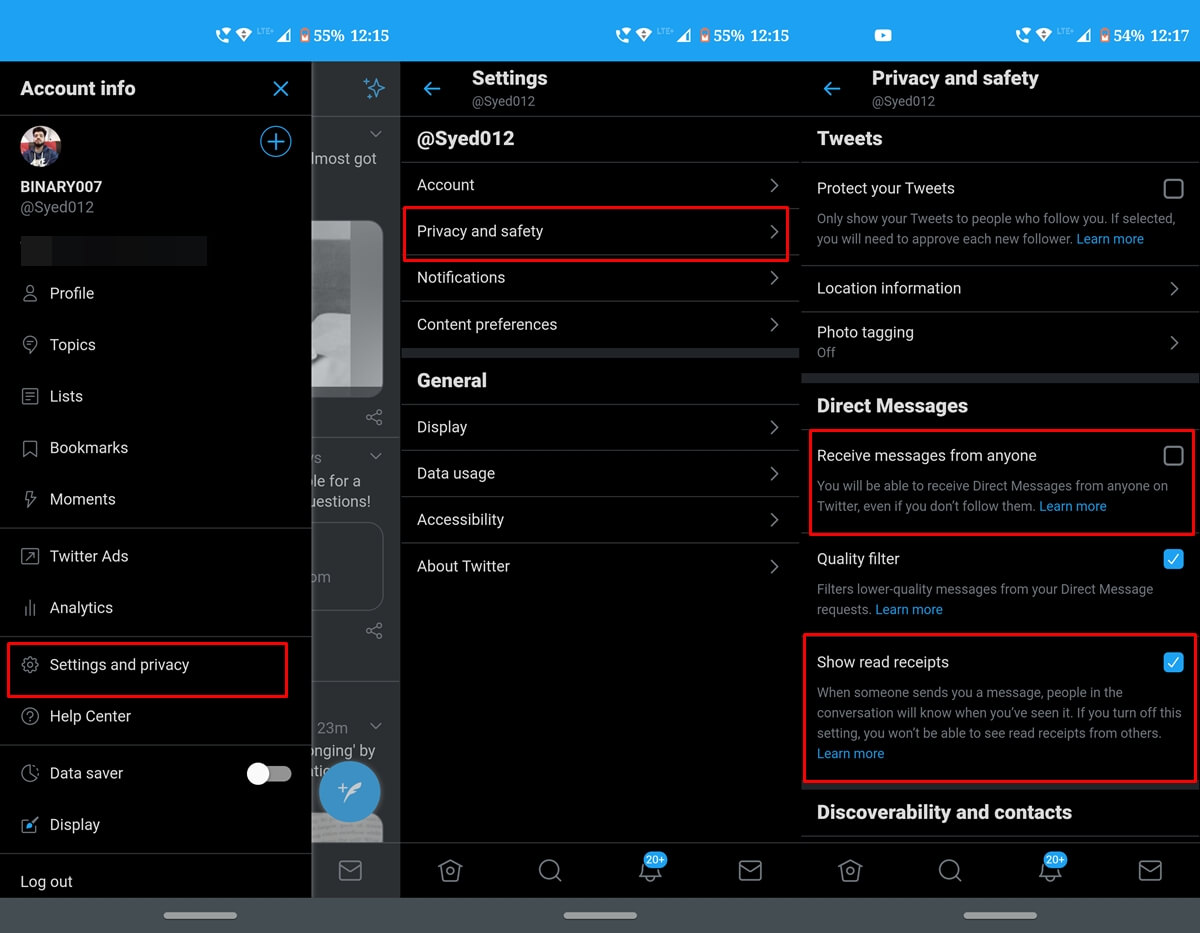The height and width of the screenshot is (933, 1200).
Task: Uncheck the Quality filter checkbox
Action: point(1174,559)
